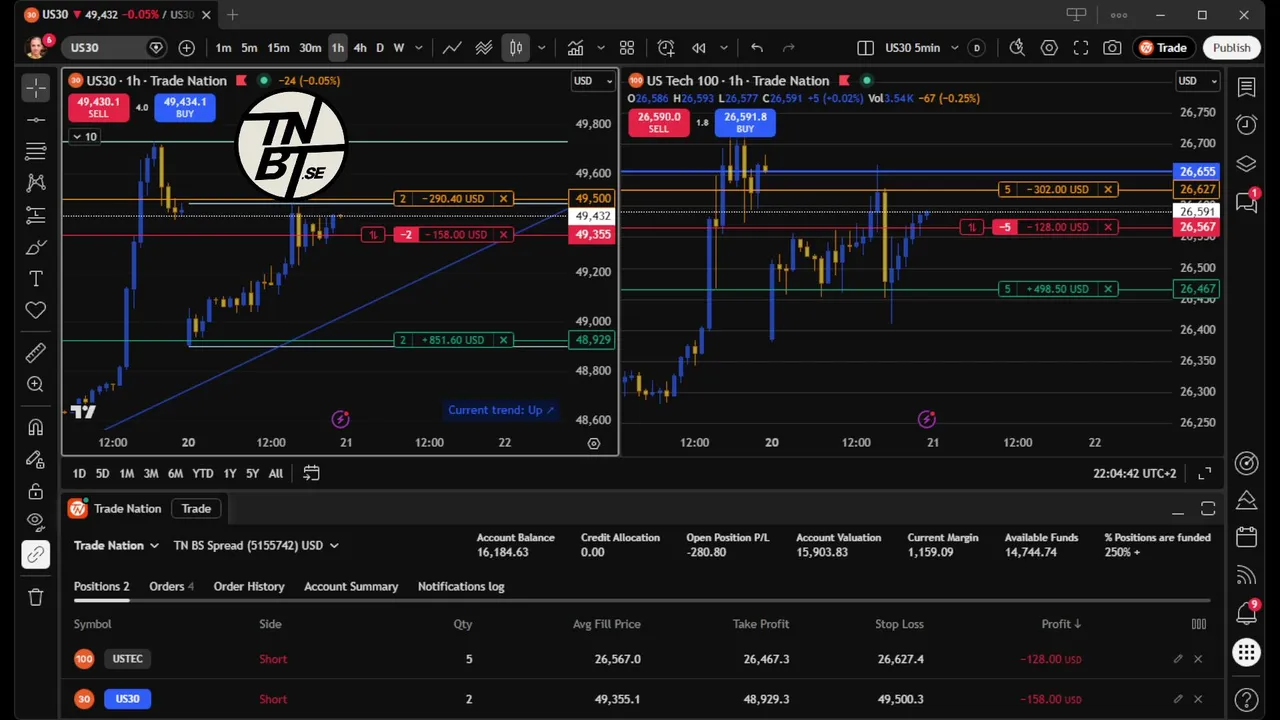Open the indicator templates grid

pos(627,47)
